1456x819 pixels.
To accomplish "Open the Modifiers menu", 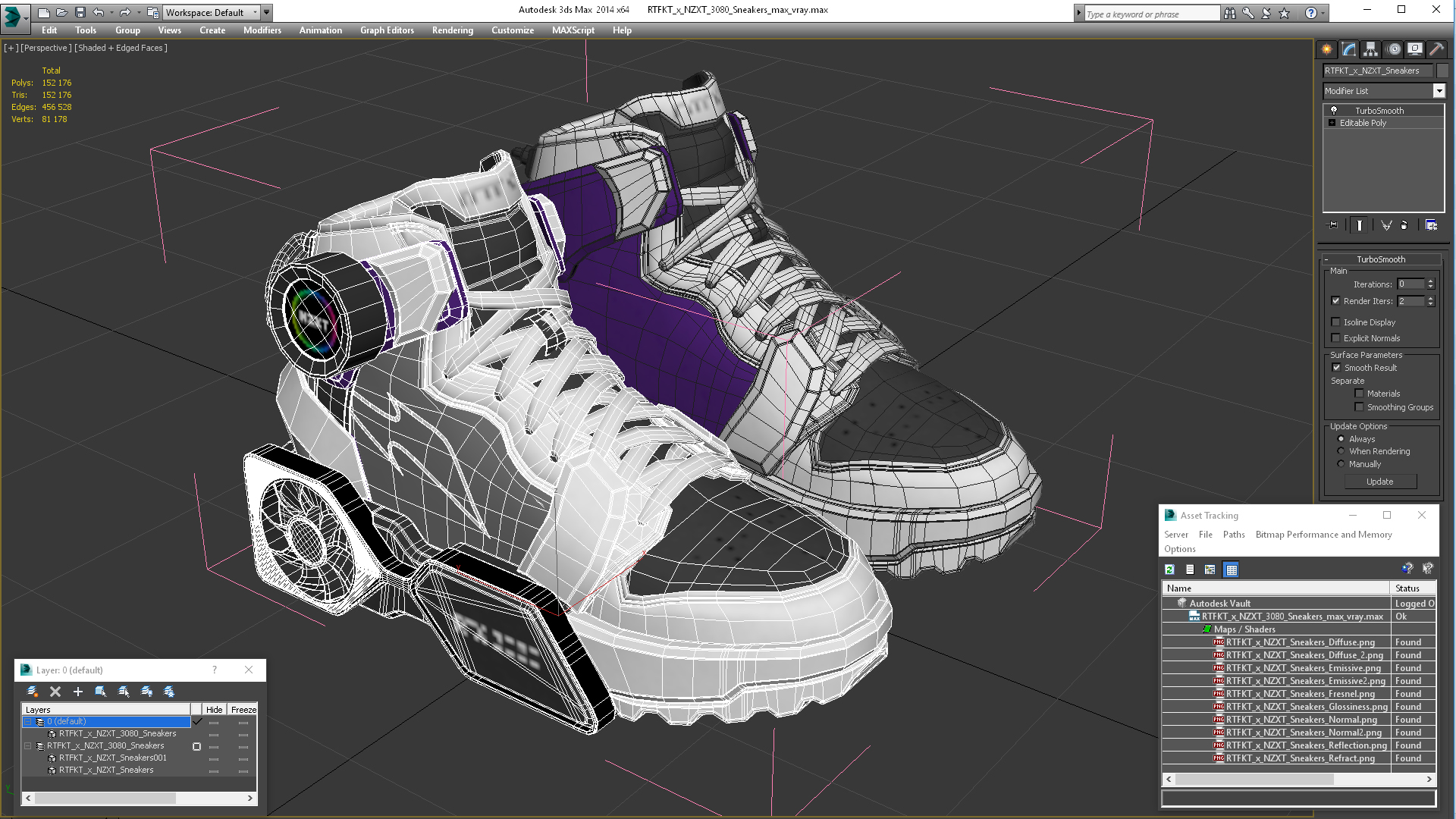I will (262, 30).
